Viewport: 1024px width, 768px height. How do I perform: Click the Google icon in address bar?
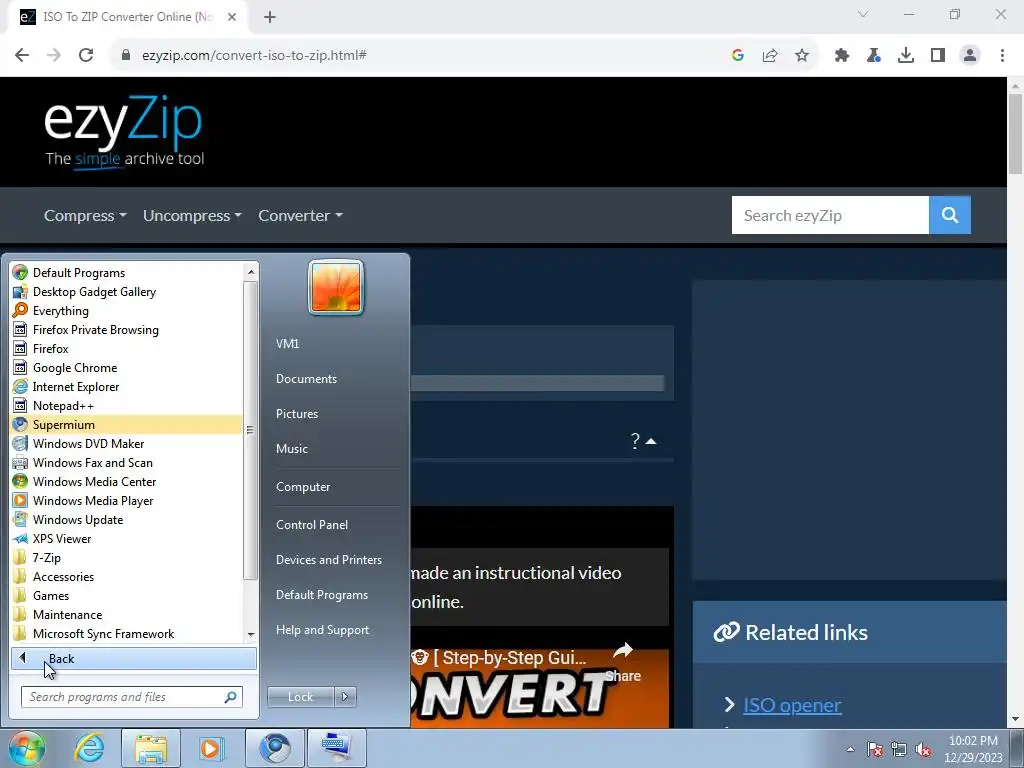[738, 56]
